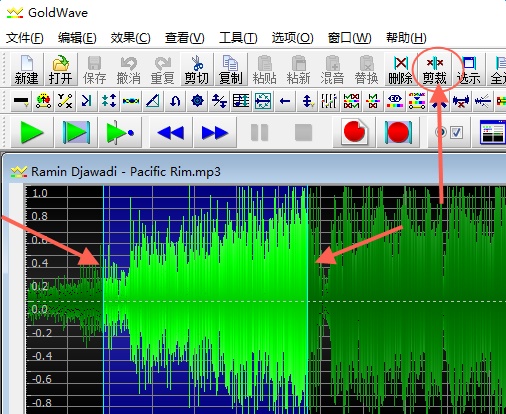Click the vertical double-arrow effect icon
This screenshot has width=506, height=414.
tap(307, 101)
